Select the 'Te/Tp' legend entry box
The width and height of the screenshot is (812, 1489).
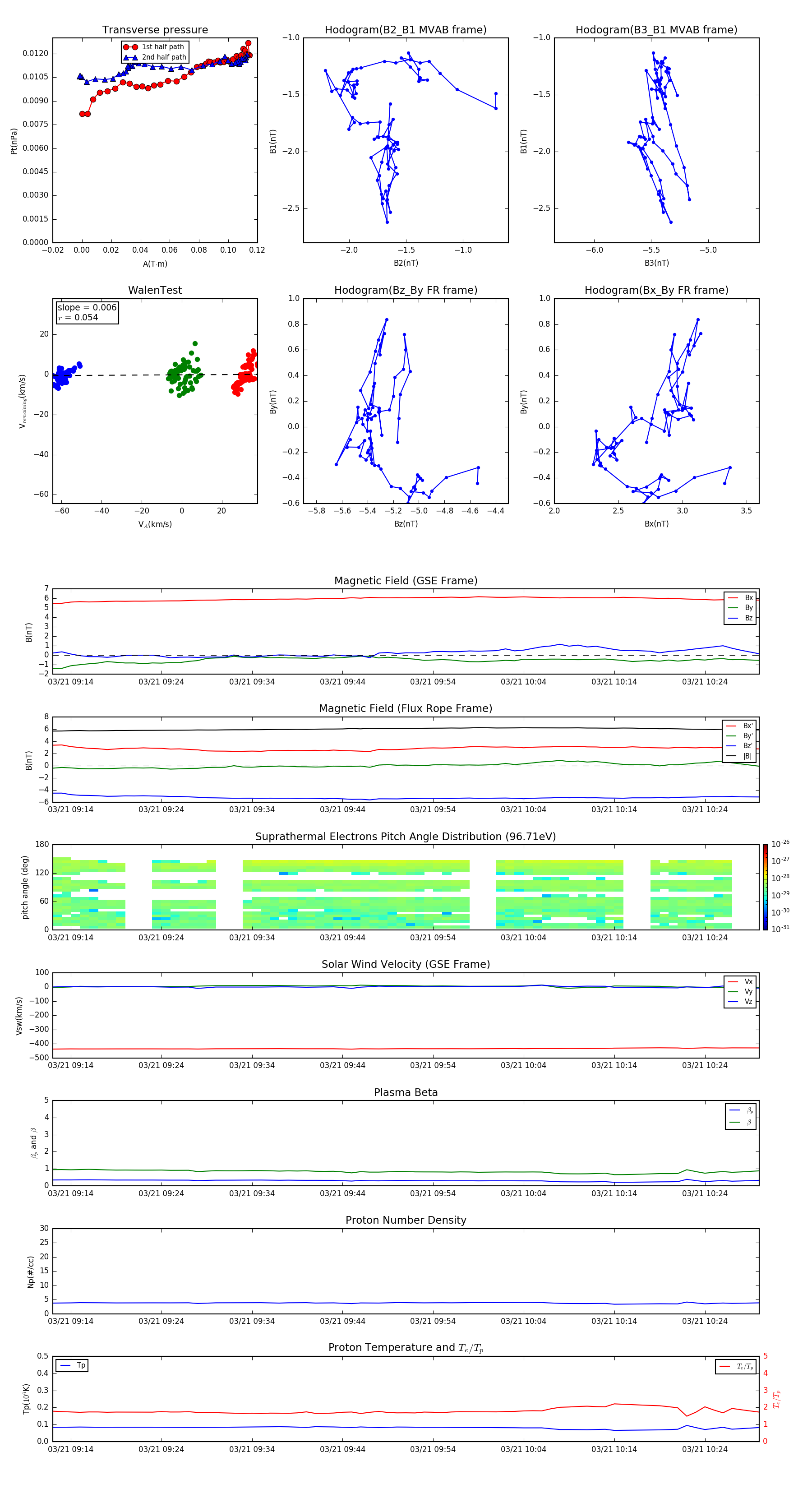coord(736,1367)
